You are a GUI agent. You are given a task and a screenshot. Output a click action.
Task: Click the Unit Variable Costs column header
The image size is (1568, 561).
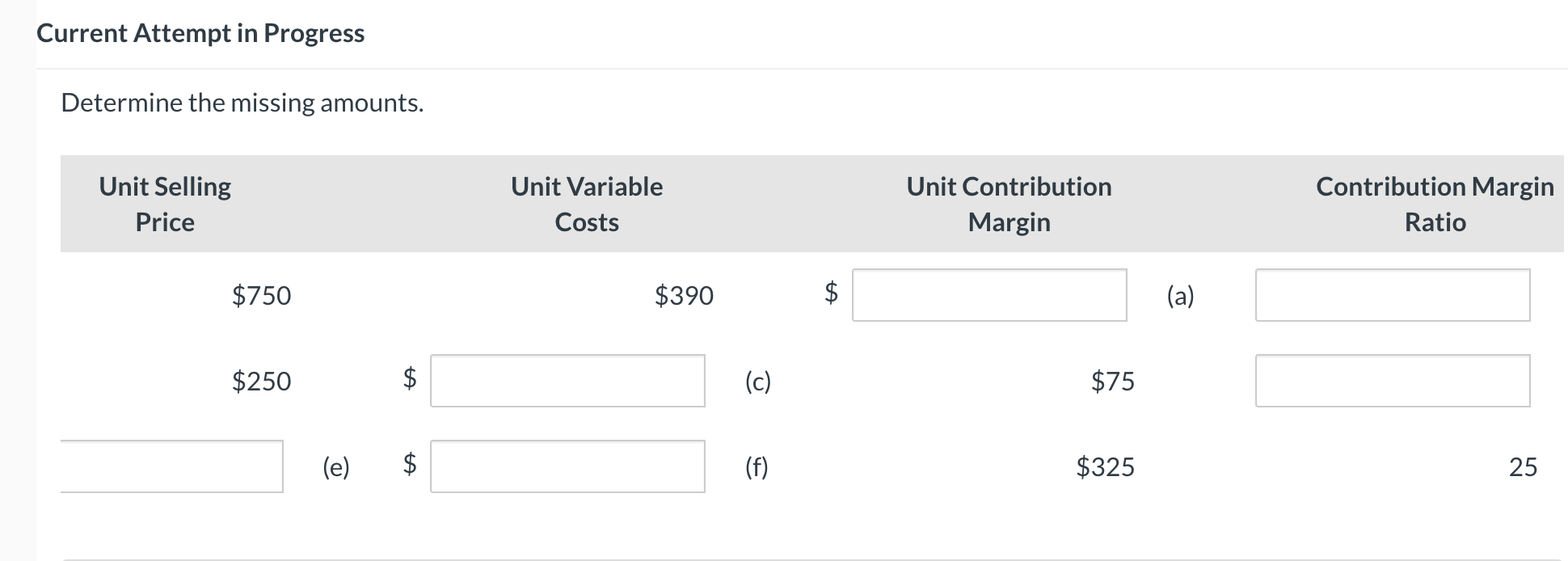587,204
